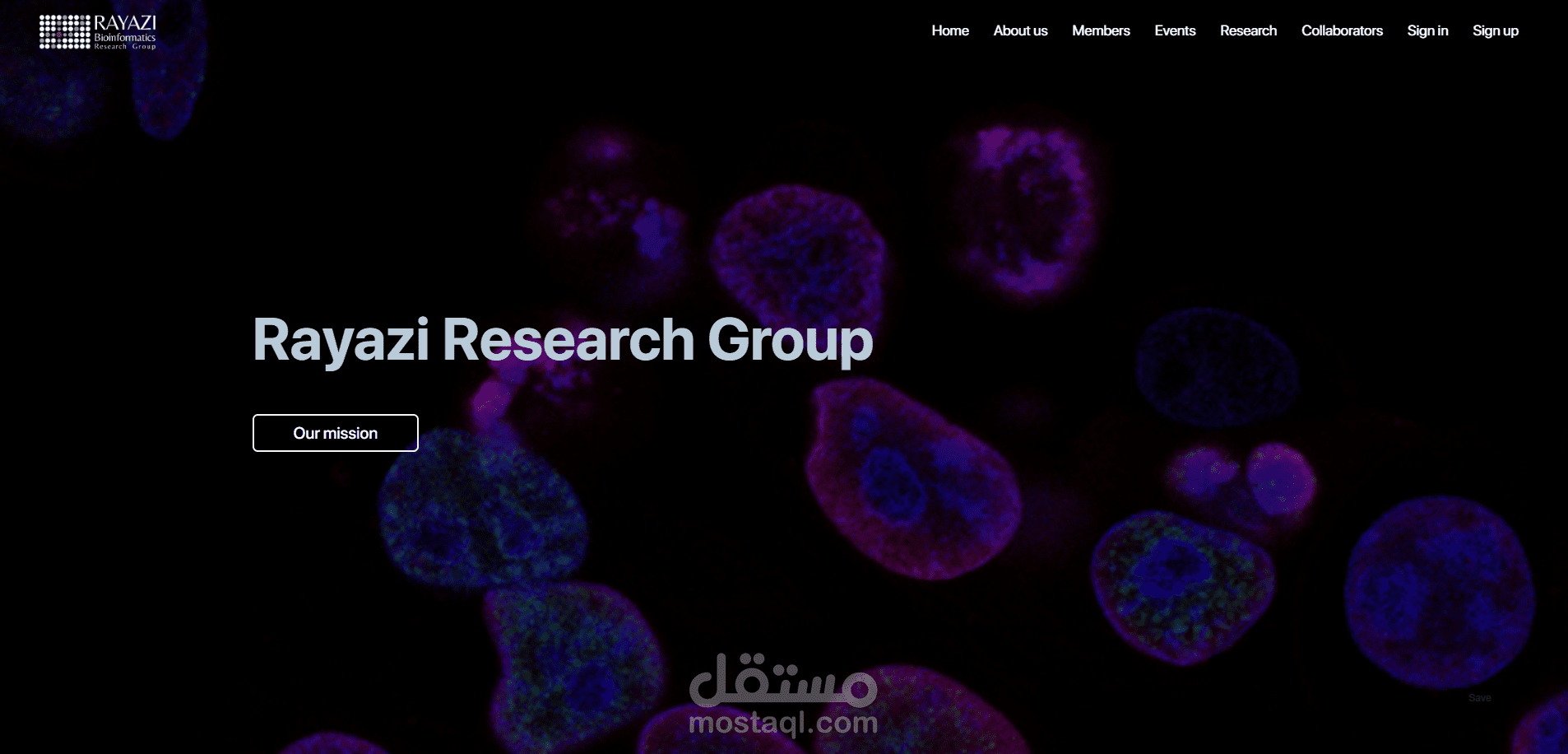
Task: Click the Our mission button
Action: (x=336, y=433)
